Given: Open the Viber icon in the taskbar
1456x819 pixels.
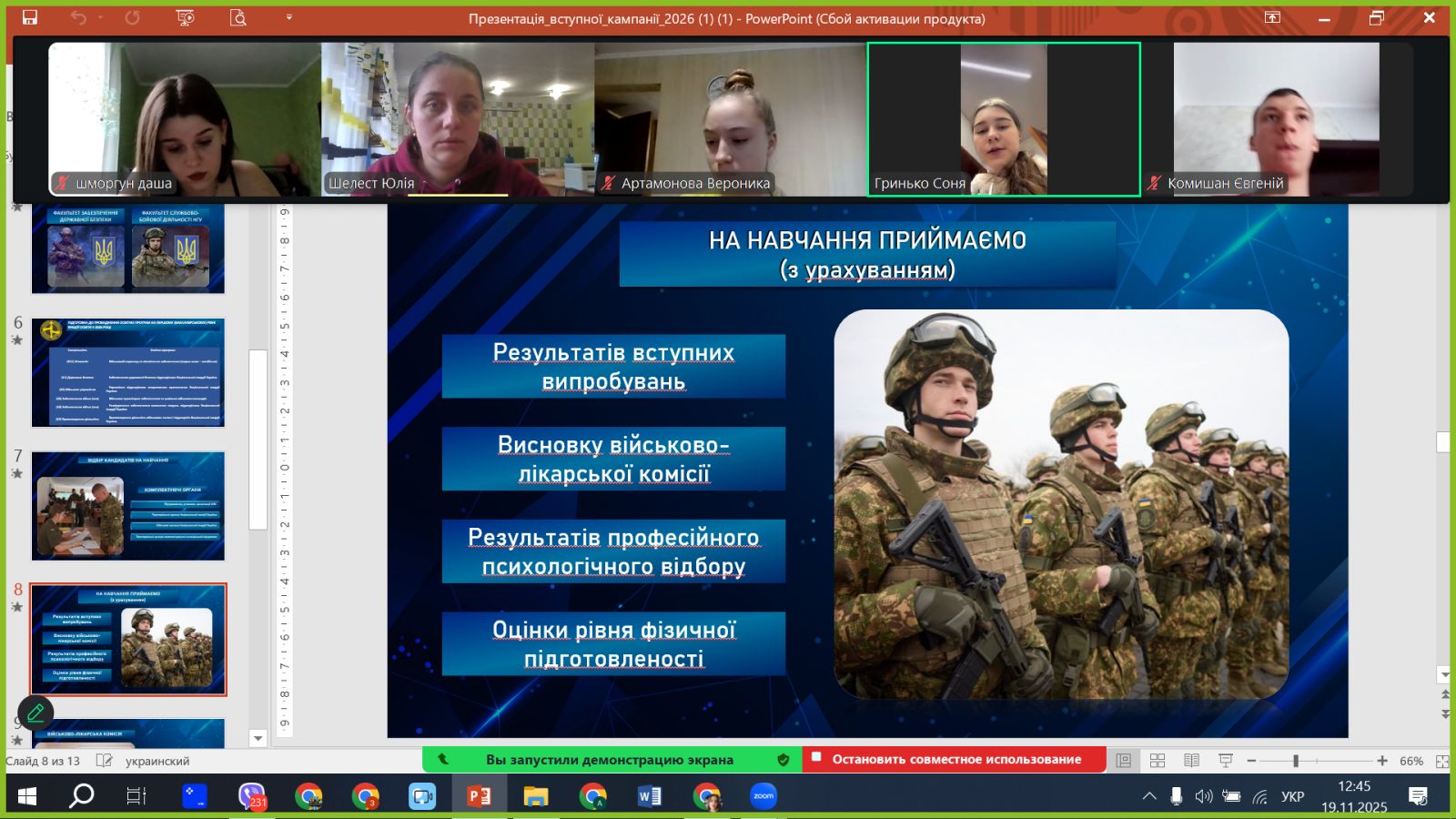Looking at the screenshot, I should (250, 796).
